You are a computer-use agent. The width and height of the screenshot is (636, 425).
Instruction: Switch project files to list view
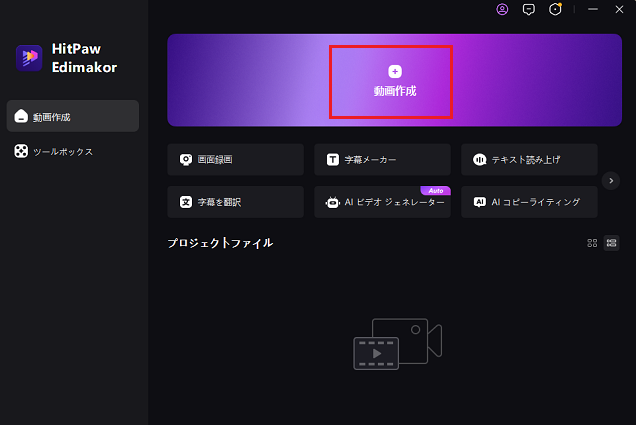611,243
